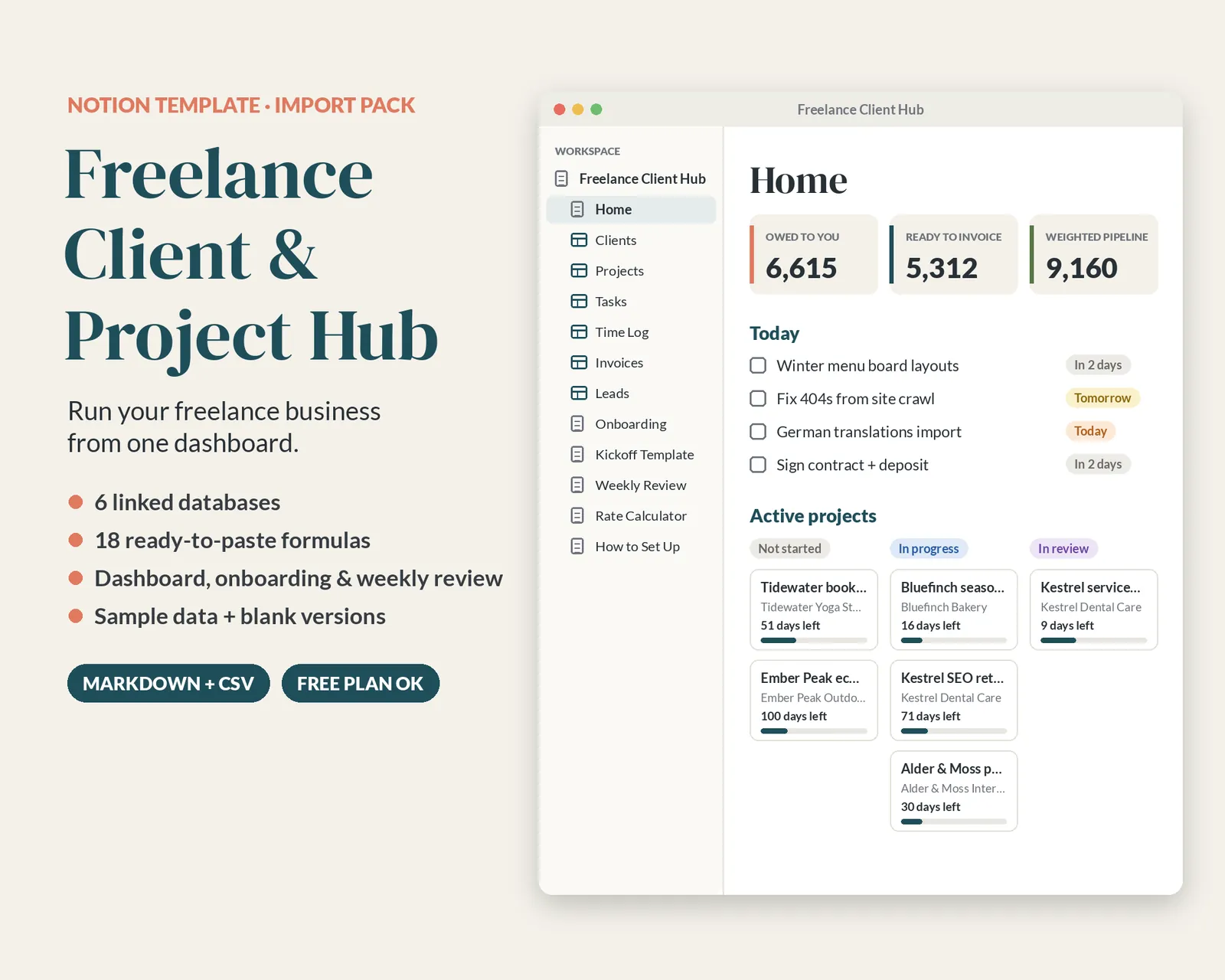The image size is (1225, 980).
Task: Open the Ready to Invoice 5,312 card
Action: [953, 254]
